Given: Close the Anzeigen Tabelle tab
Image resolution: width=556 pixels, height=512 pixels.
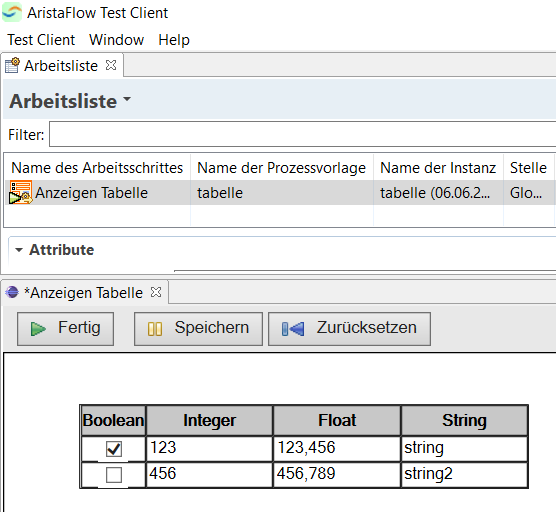Looking at the screenshot, I should pos(156,292).
